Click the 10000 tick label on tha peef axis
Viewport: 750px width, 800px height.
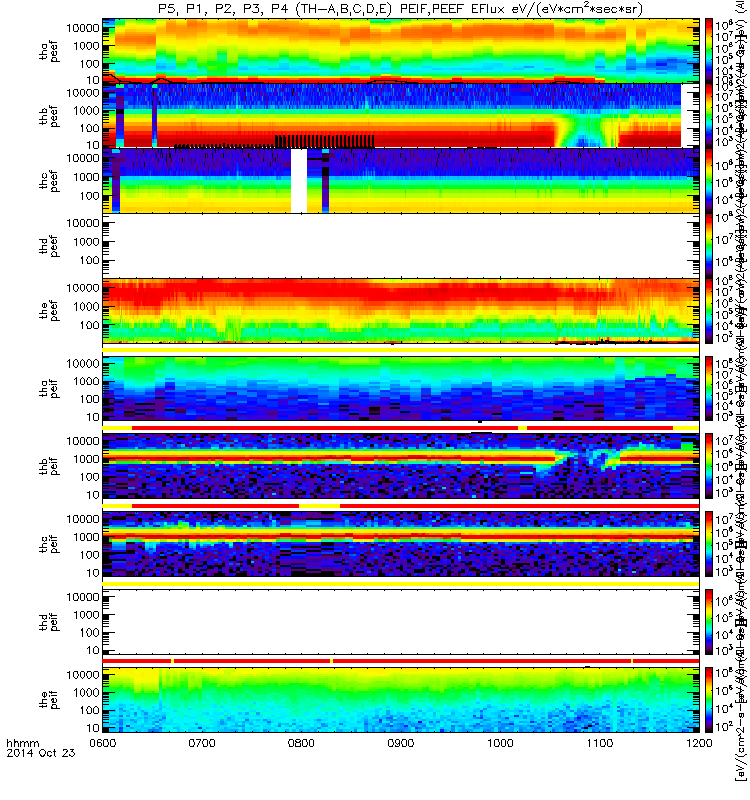point(83,29)
